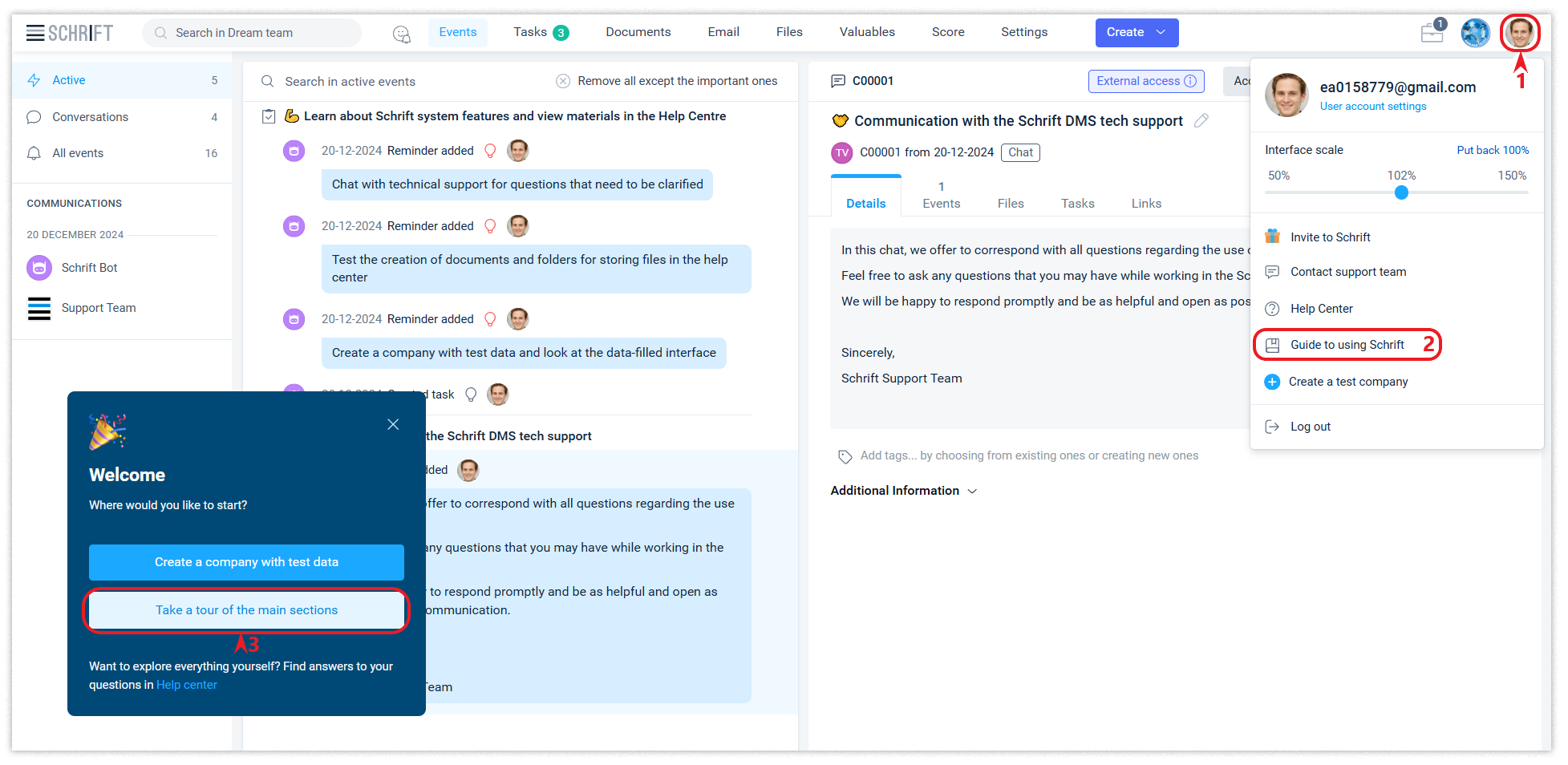Toggle the task checkbox for Help Centre event
1568x765 pixels.
point(269,117)
